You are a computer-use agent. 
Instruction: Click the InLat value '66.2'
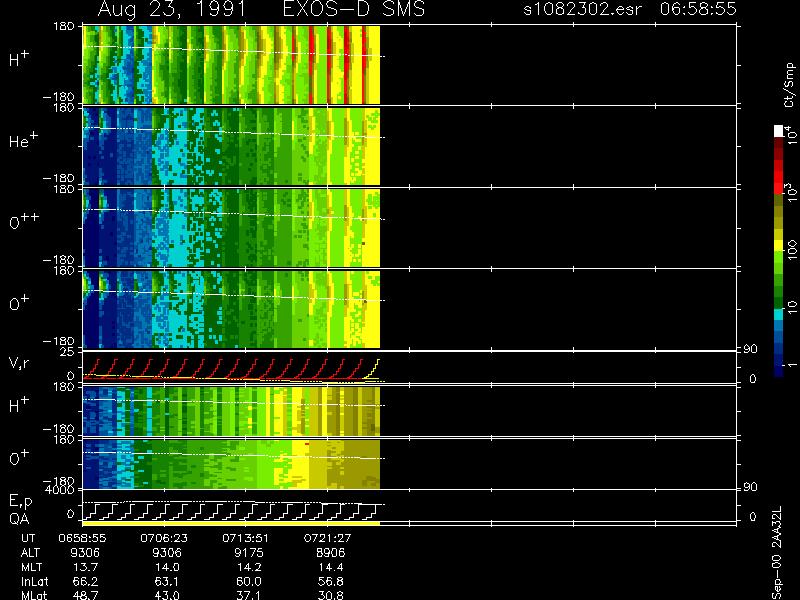pos(86,582)
